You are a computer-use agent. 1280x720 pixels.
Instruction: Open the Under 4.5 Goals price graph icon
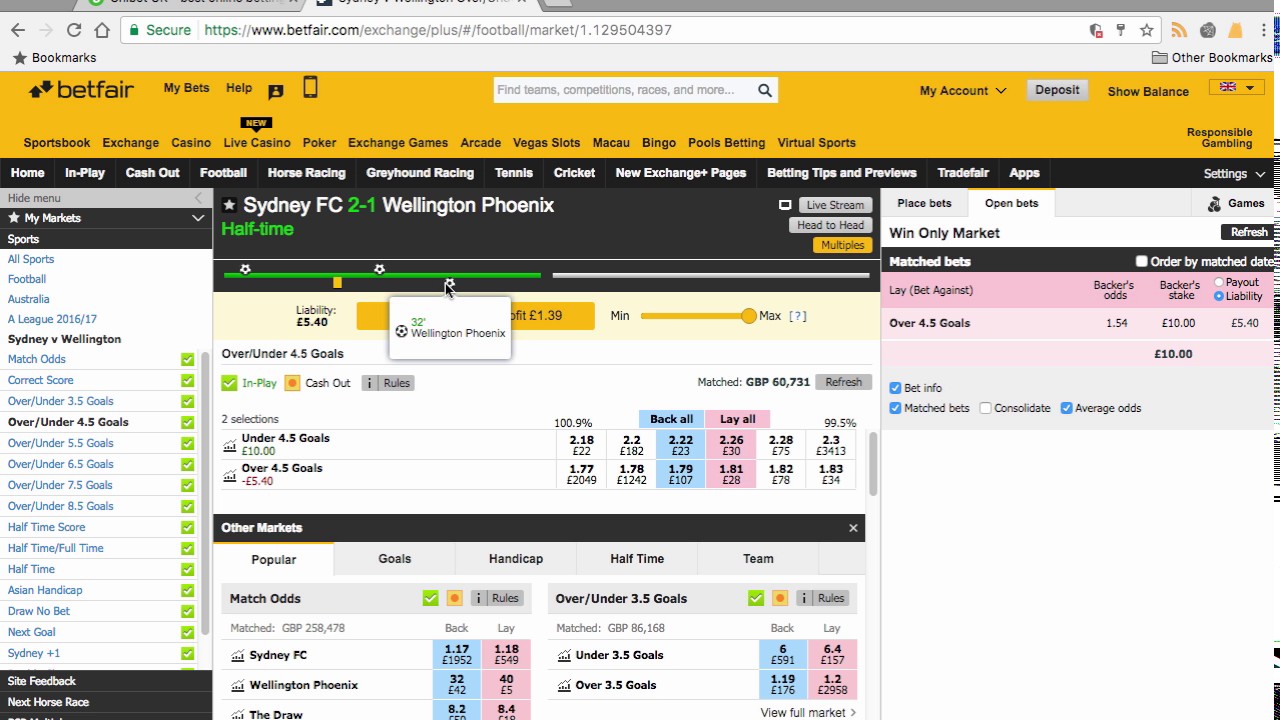click(230, 445)
